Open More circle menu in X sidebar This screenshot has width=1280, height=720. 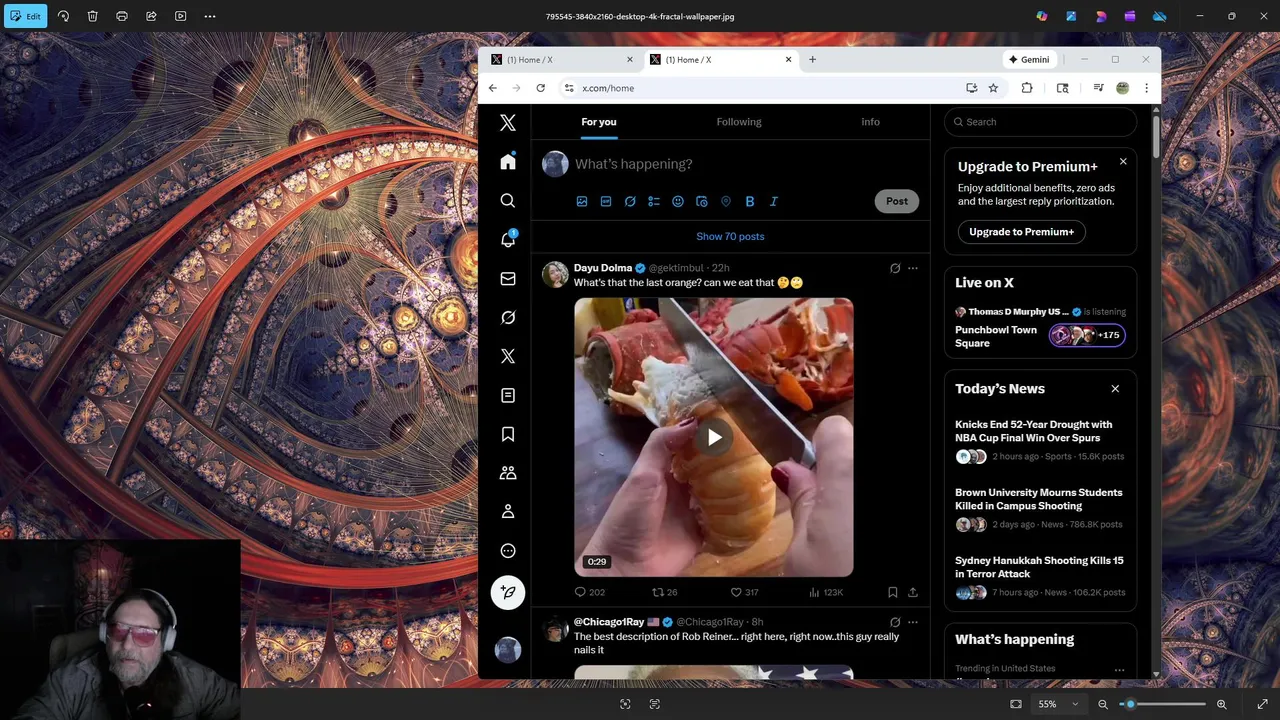(x=508, y=551)
